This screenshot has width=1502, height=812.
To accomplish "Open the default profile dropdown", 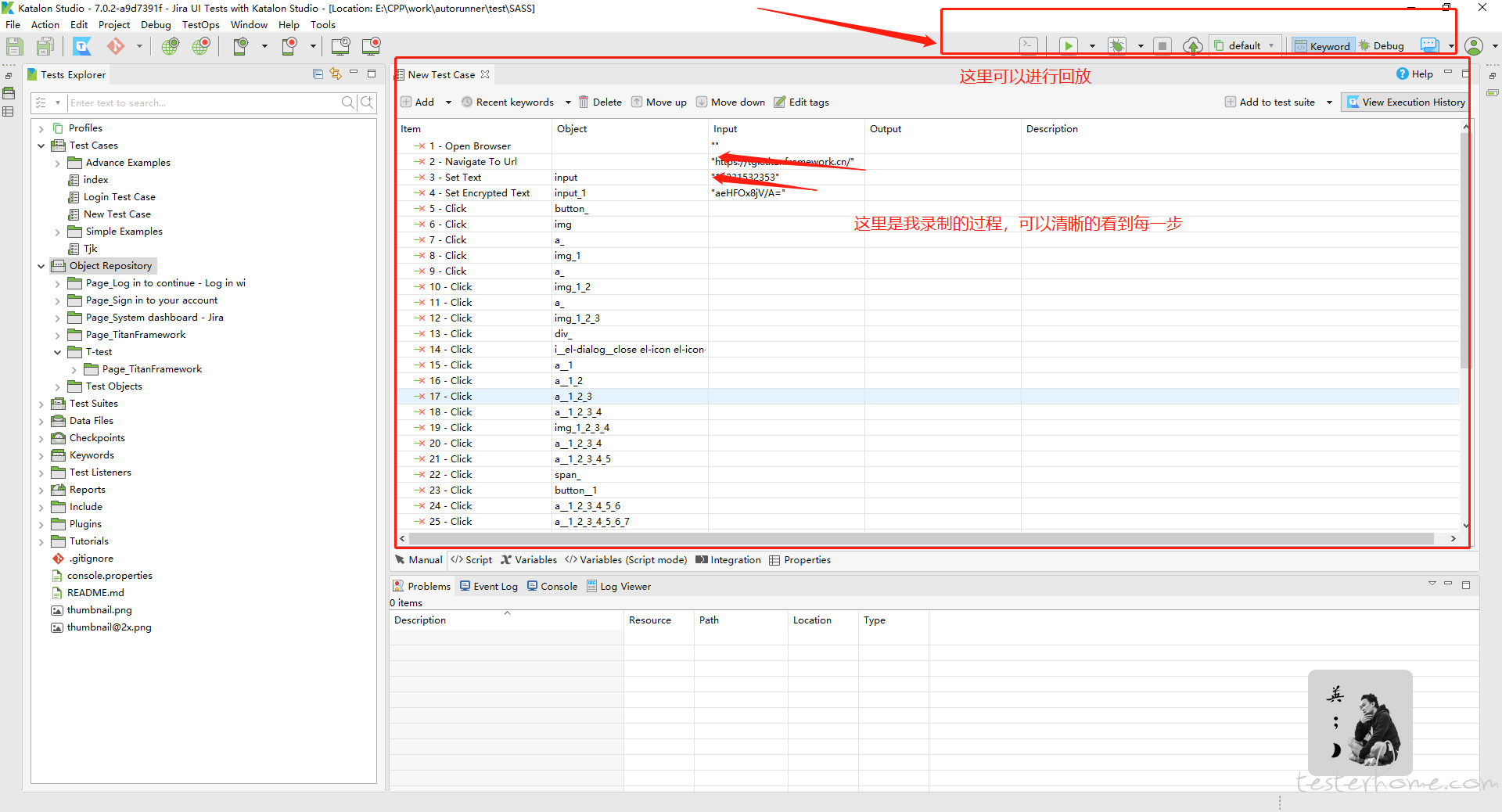I will coord(1245,45).
